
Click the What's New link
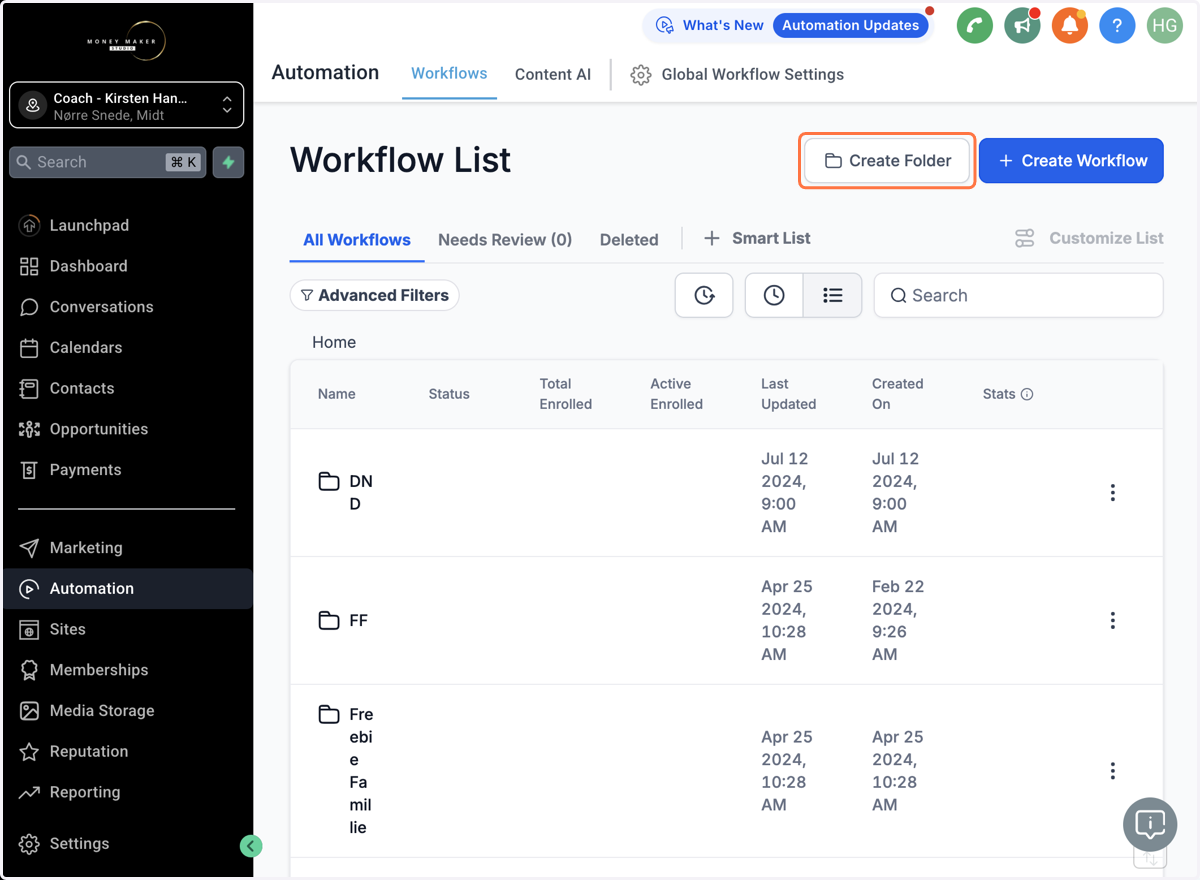709,26
